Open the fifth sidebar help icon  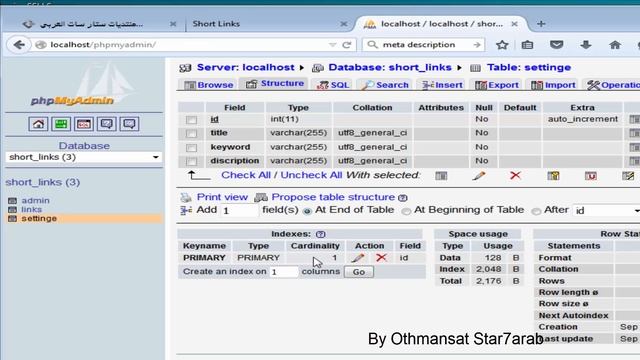129,124
